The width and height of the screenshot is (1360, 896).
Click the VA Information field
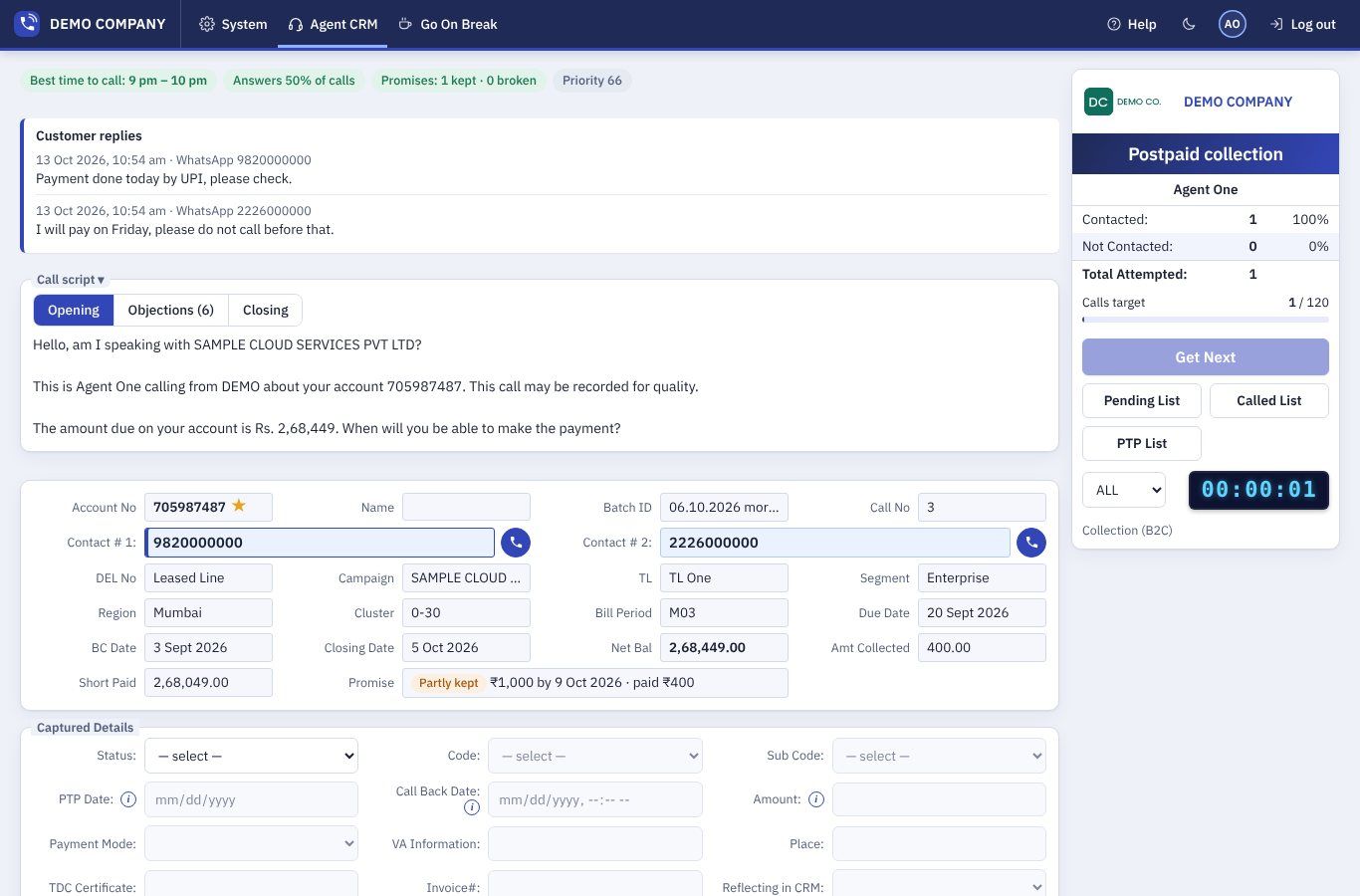[x=595, y=843]
